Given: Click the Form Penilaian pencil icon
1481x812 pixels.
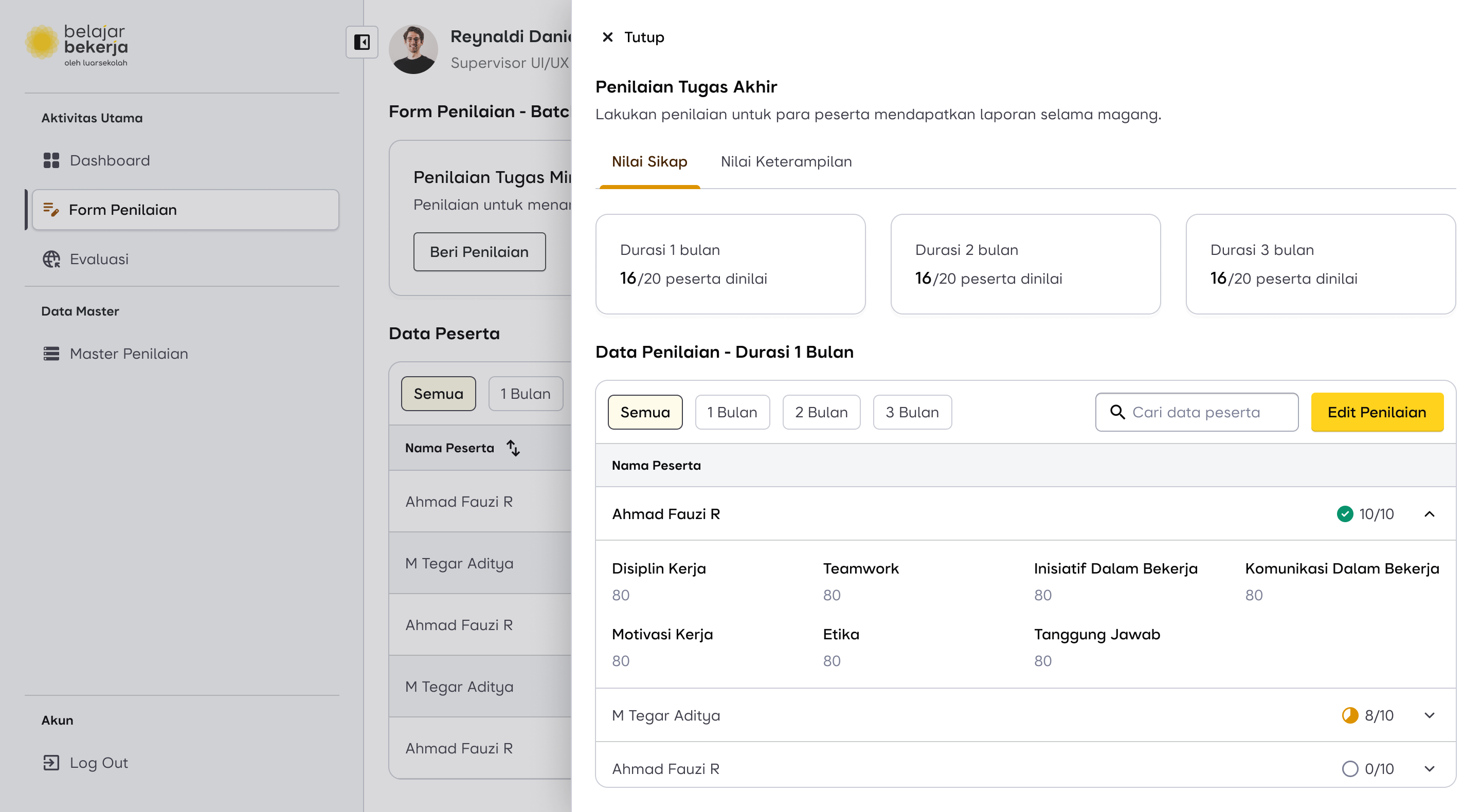Looking at the screenshot, I should 51,210.
